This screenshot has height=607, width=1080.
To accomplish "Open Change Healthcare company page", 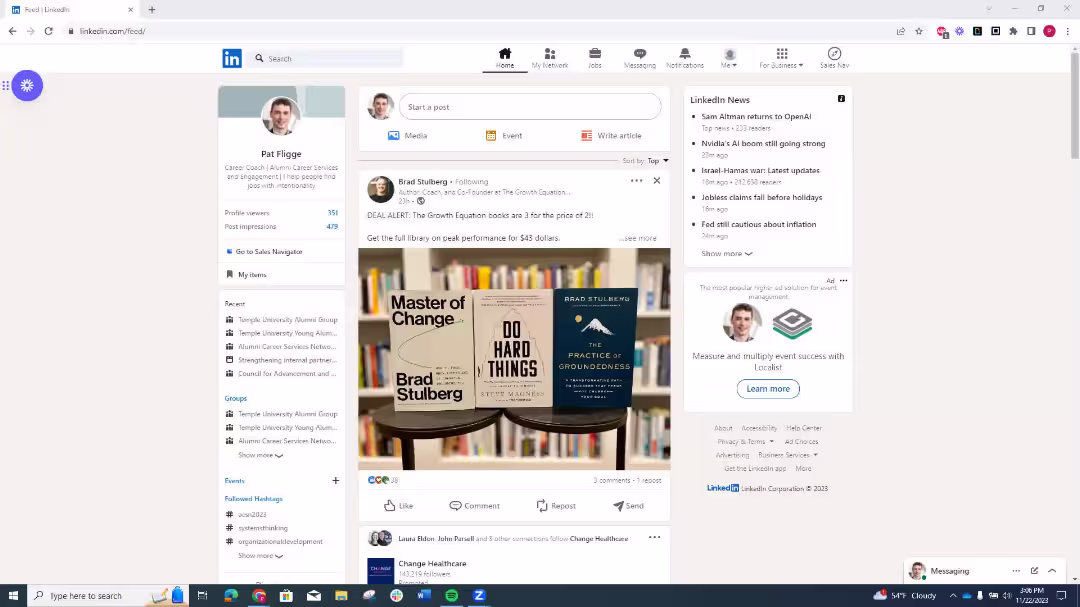I will 432,564.
